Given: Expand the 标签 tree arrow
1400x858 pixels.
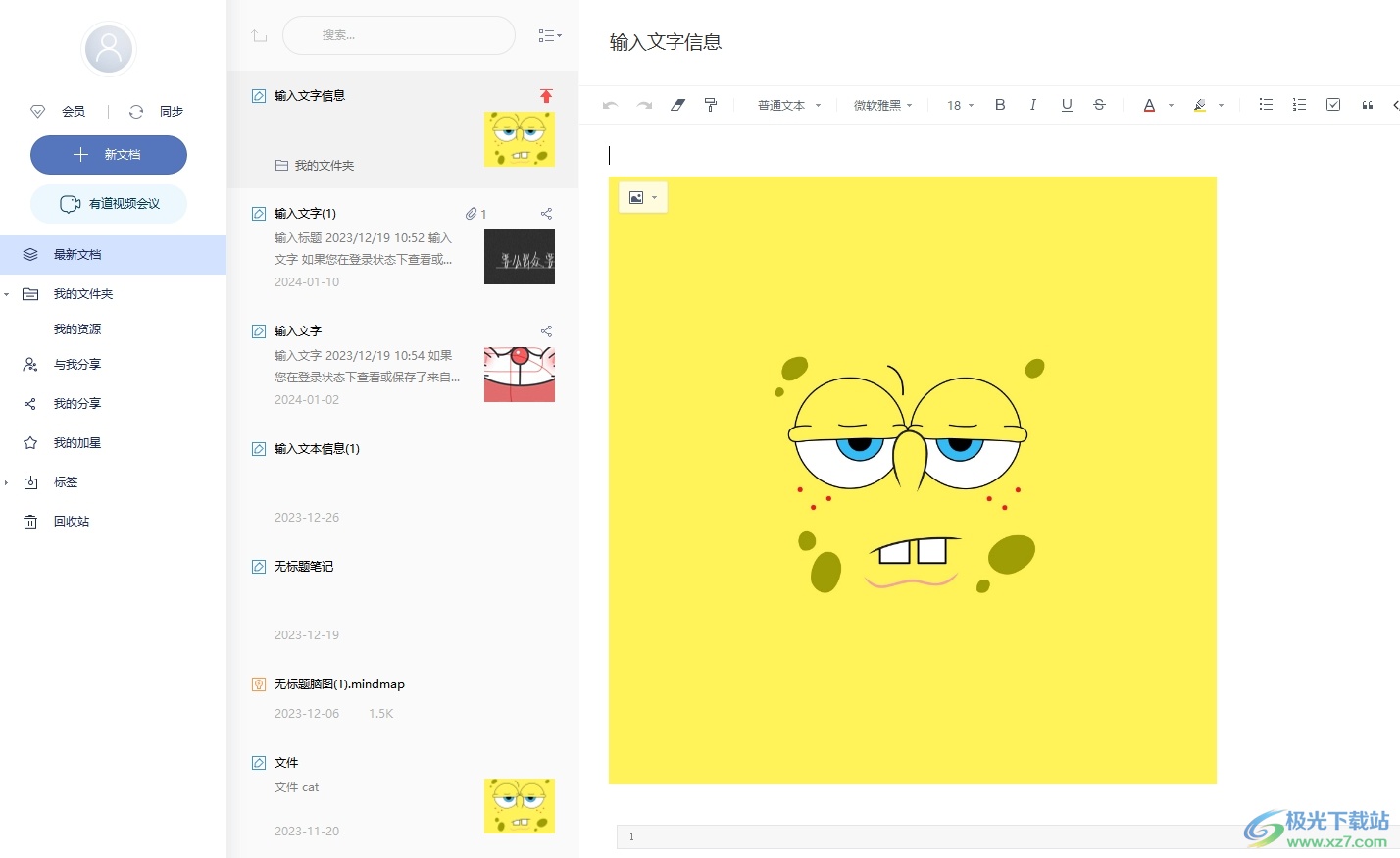Looking at the screenshot, I should pyautogui.click(x=7, y=482).
